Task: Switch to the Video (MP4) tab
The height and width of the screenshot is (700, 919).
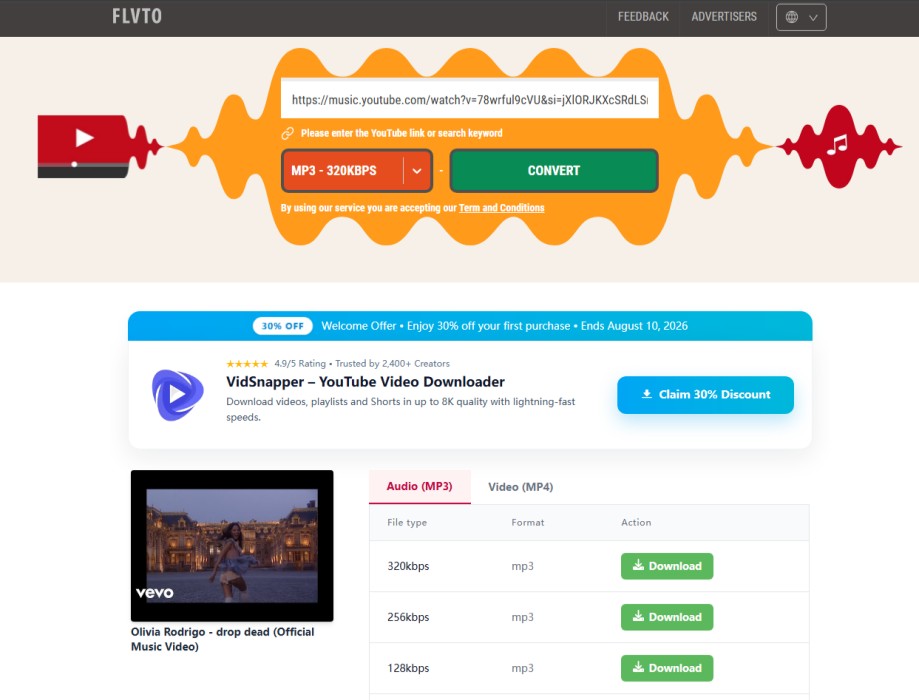Action: (520, 487)
